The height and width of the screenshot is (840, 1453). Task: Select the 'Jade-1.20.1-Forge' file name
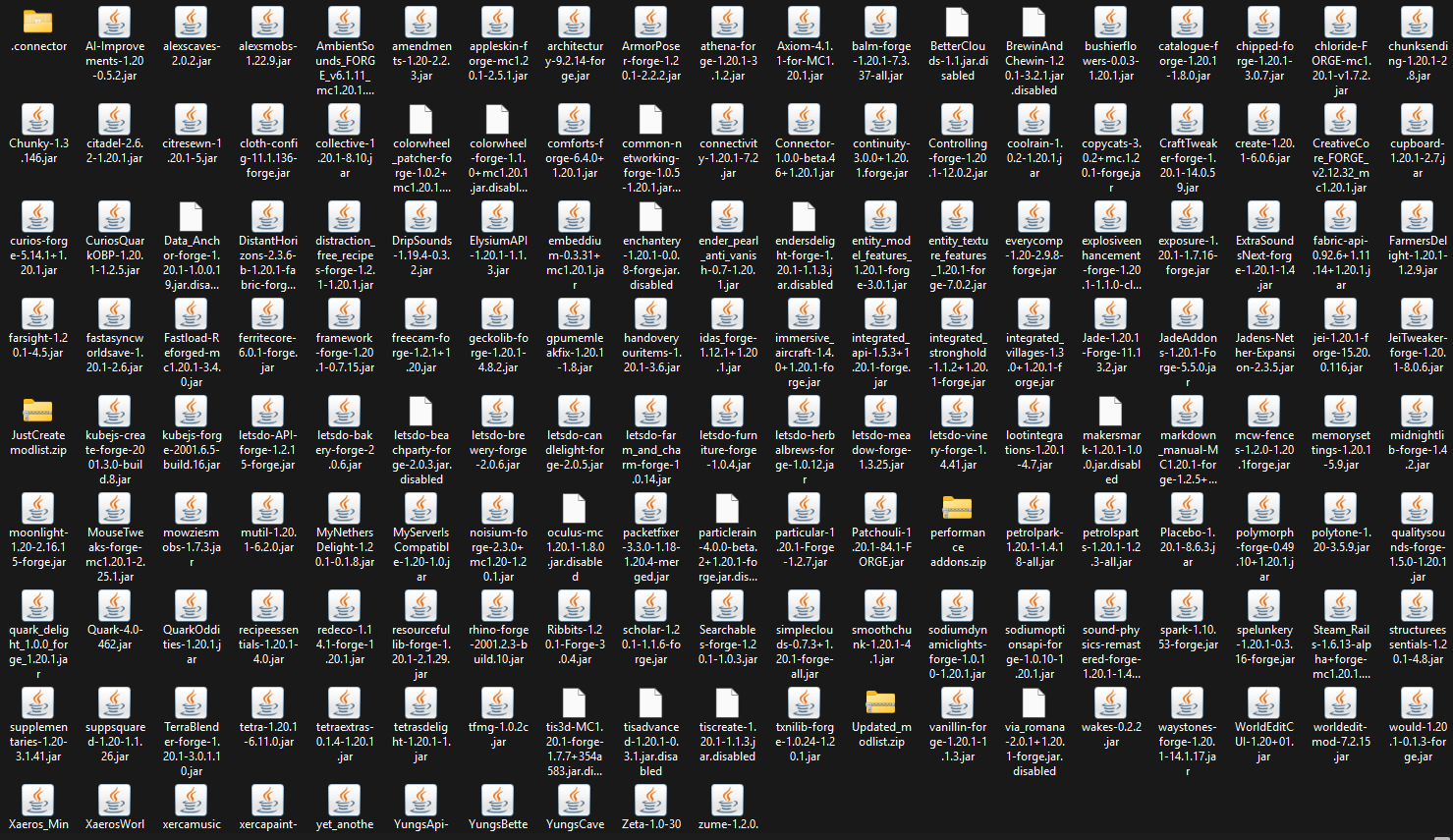pyautogui.click(x=1110, y=353)
